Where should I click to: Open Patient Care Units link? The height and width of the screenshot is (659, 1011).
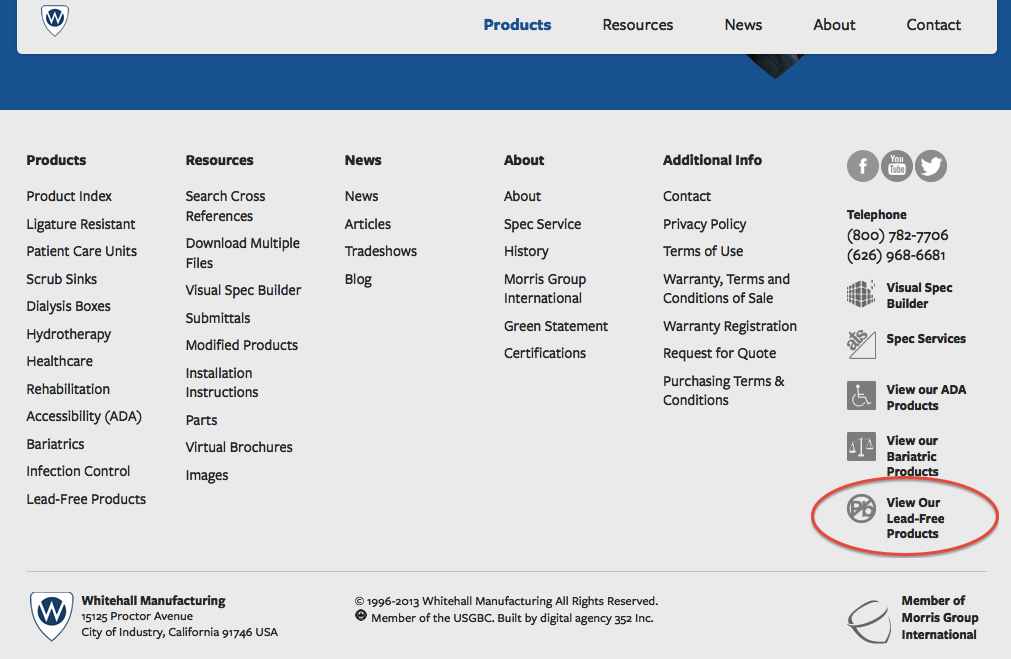click(x=81, y=251)
